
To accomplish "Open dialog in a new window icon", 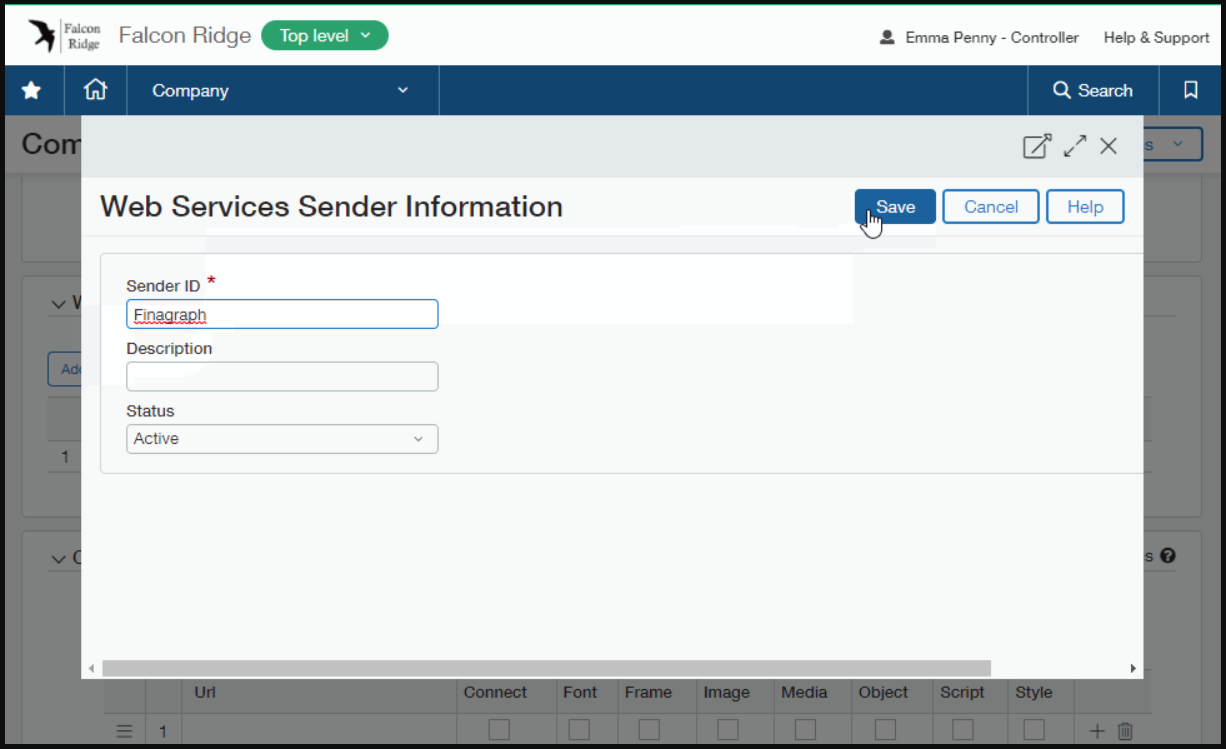I will pos(1037,146).
